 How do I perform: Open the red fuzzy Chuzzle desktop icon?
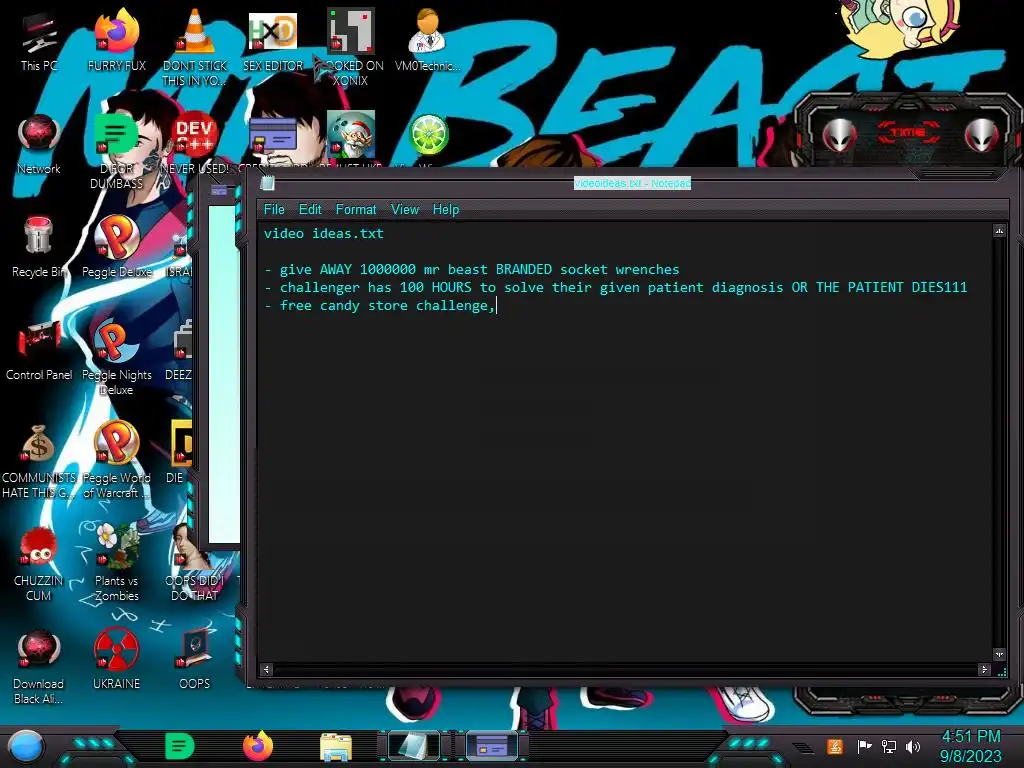point(39,562)
